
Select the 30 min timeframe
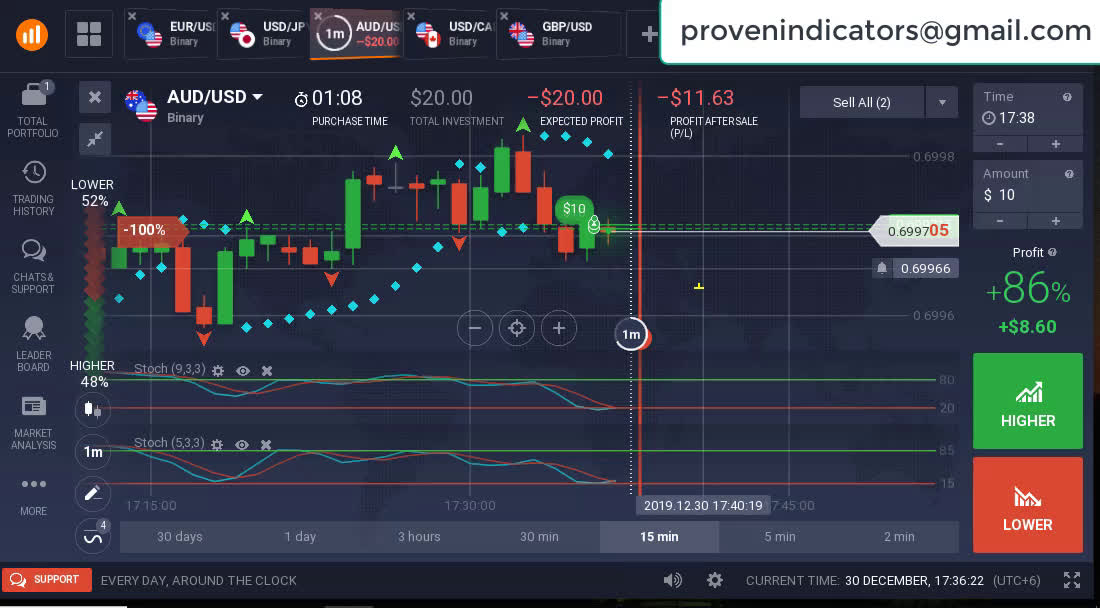pos(539,536)
